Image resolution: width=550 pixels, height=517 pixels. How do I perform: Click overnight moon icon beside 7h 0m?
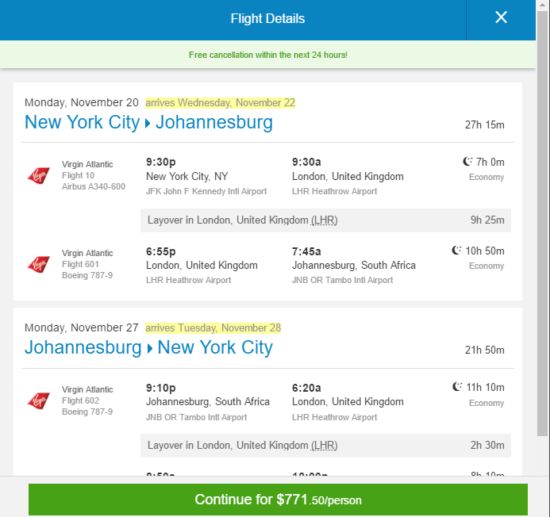click(x=467, y=161)
